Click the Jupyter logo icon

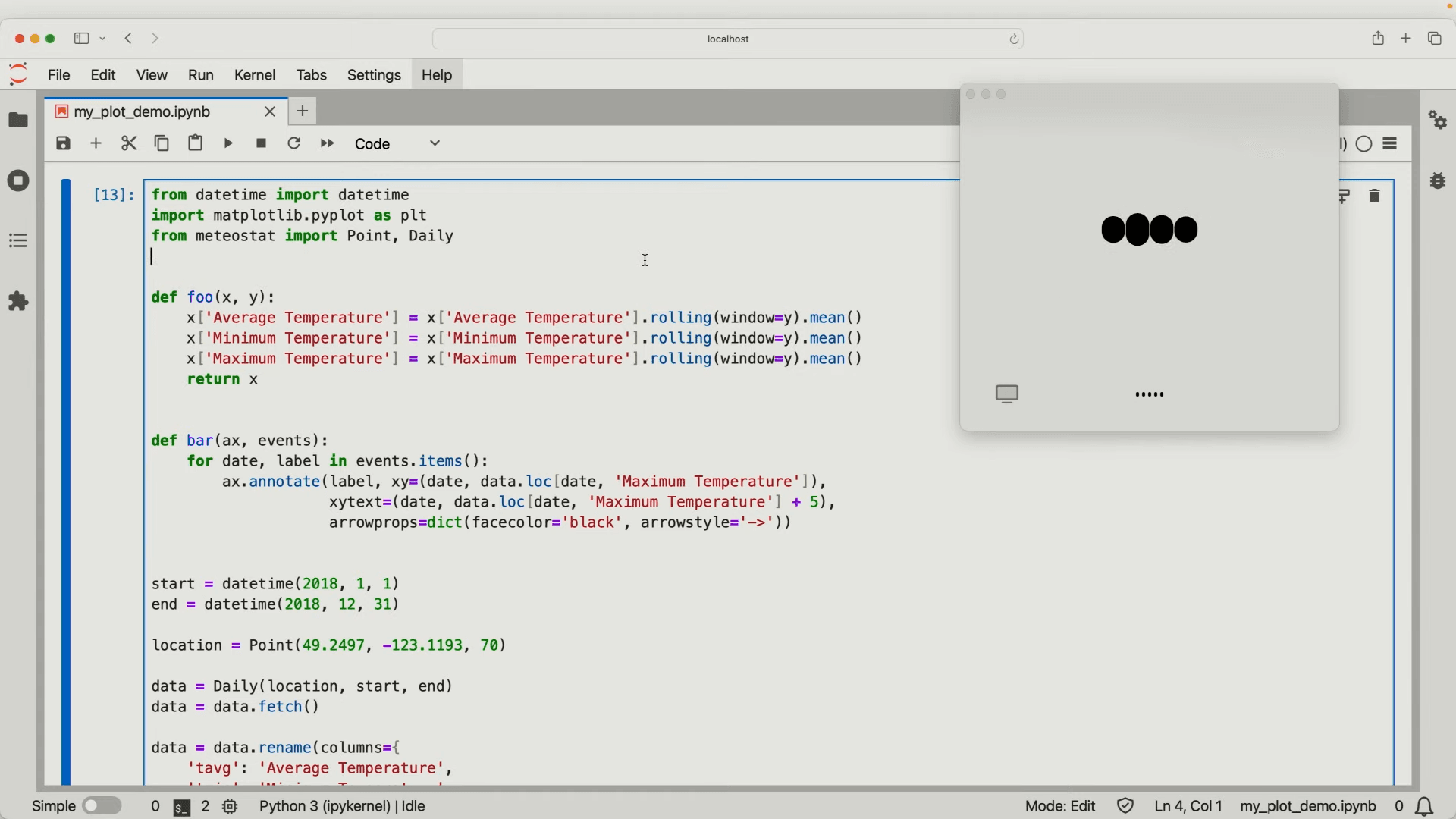tap(19, 74)
